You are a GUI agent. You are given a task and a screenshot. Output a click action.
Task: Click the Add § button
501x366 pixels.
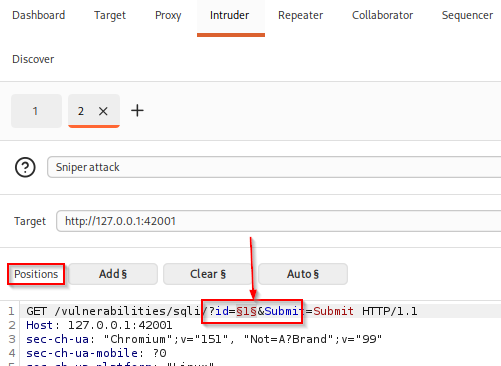click(113, 274)
